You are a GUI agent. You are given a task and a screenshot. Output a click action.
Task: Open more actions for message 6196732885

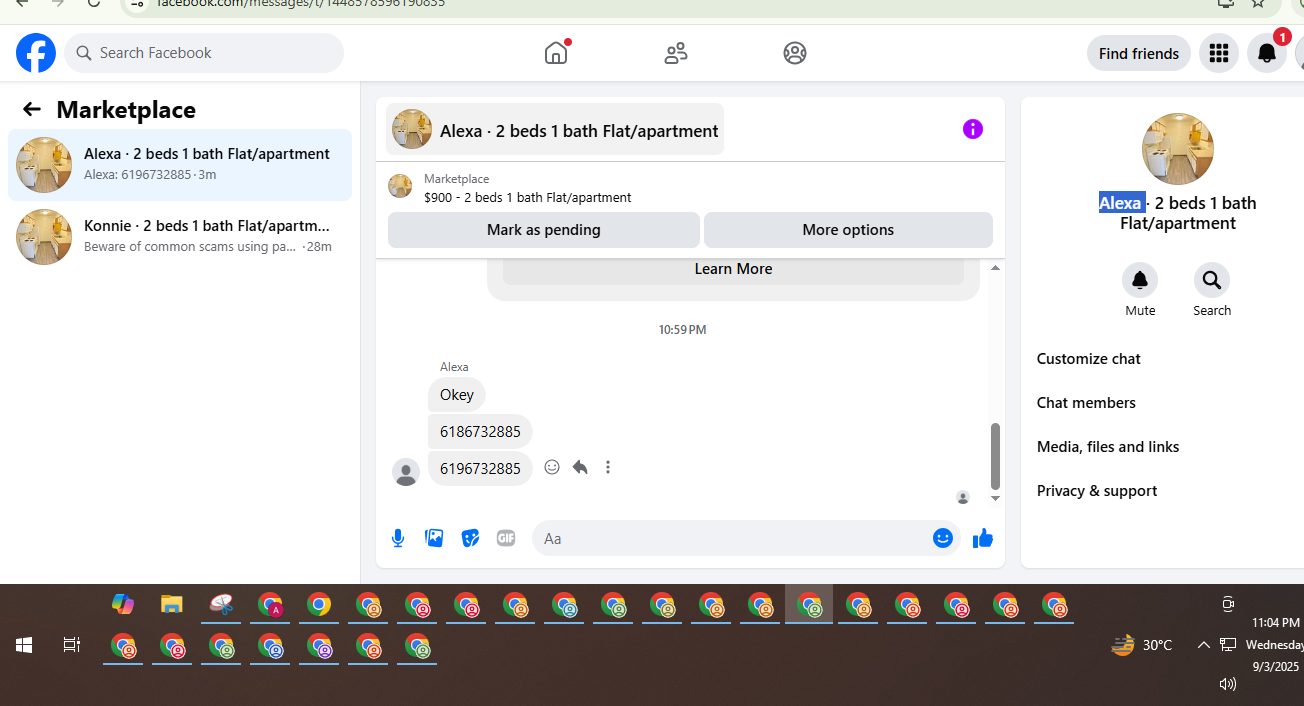(608, 467)
